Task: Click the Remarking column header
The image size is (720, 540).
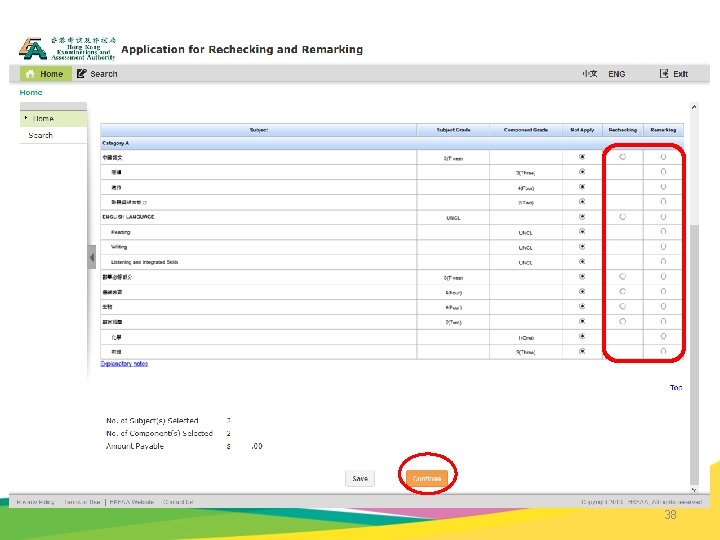Action: point(663,130)
